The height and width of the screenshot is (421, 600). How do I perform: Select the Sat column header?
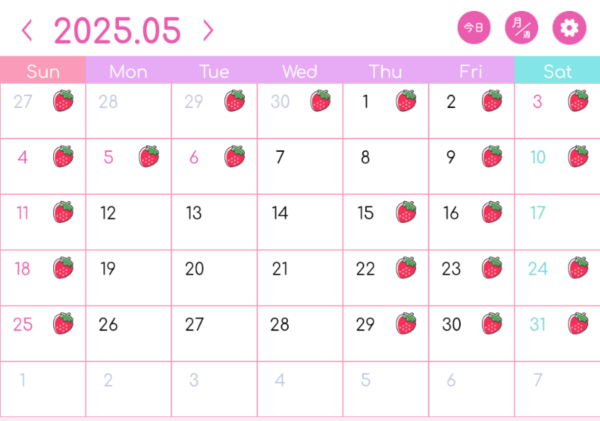point(557,70)
